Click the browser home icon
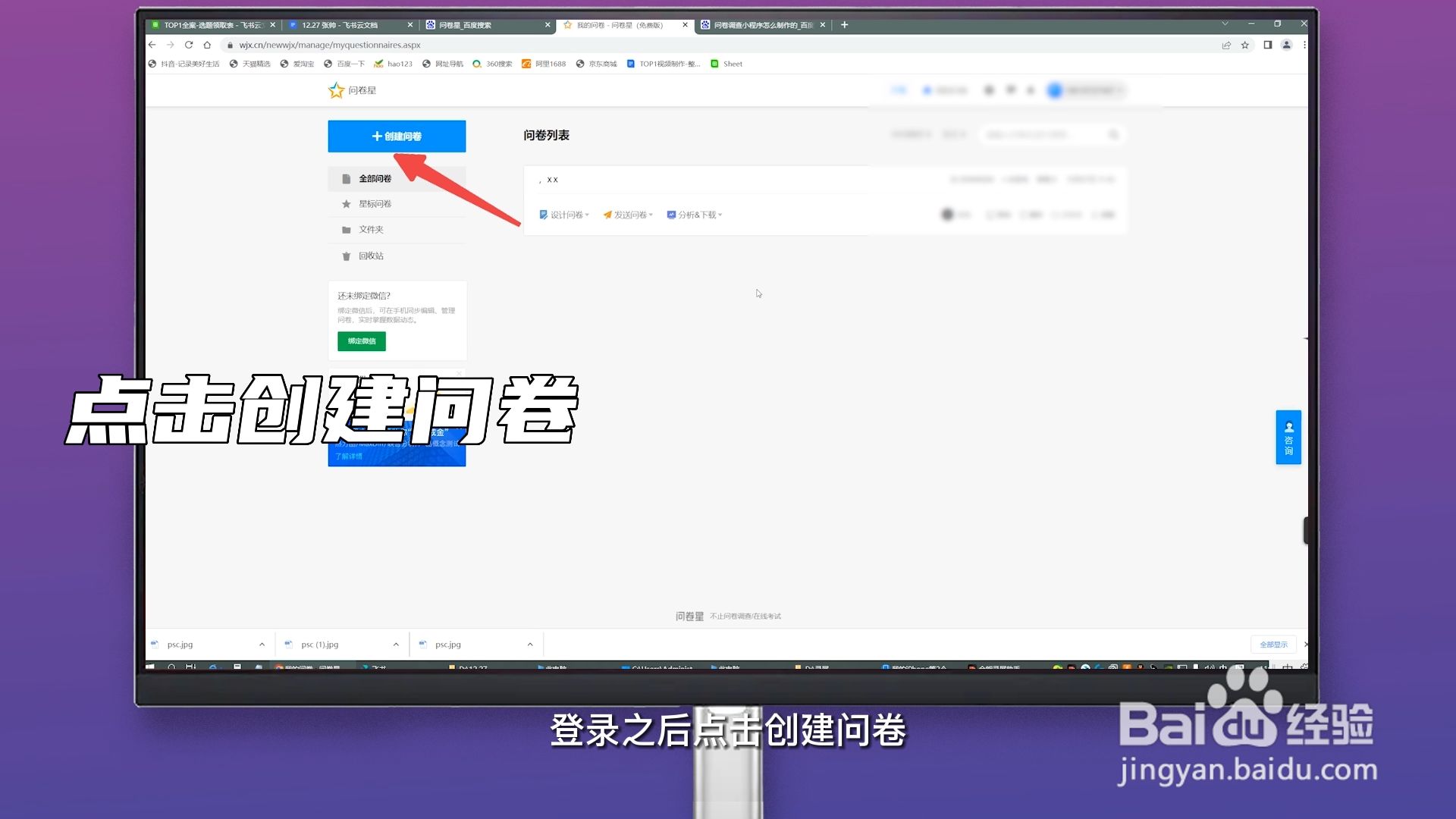This screenshot has width=1456, height=819. (207, 45)
